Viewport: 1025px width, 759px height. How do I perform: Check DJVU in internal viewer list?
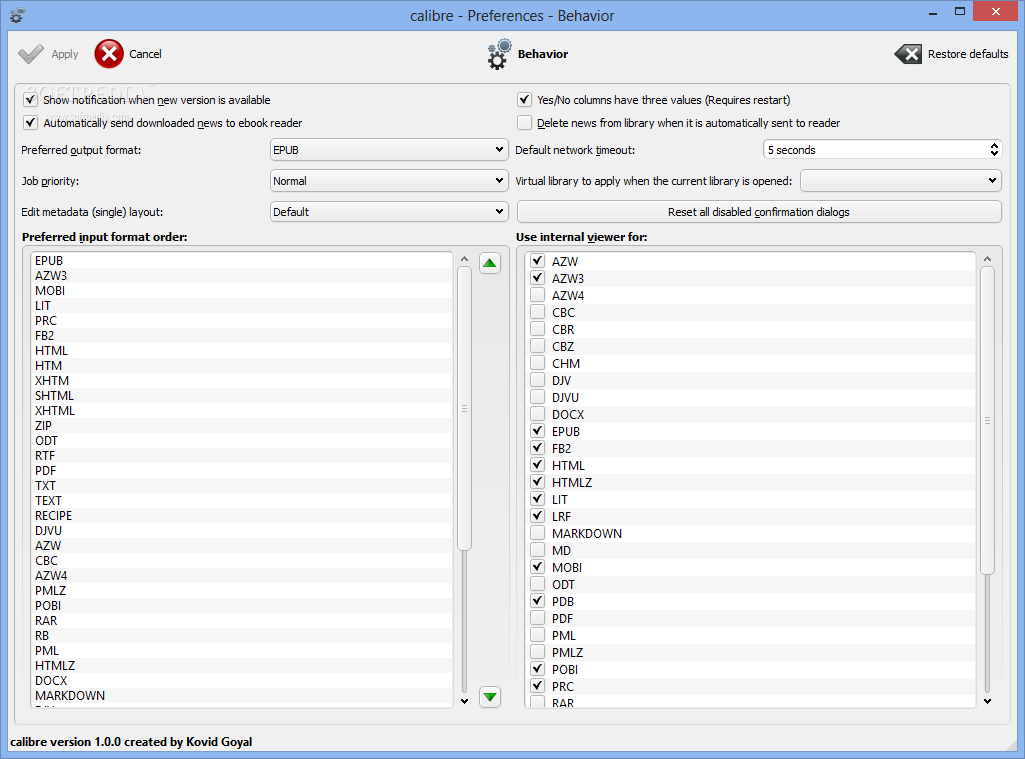click(537, 397)
